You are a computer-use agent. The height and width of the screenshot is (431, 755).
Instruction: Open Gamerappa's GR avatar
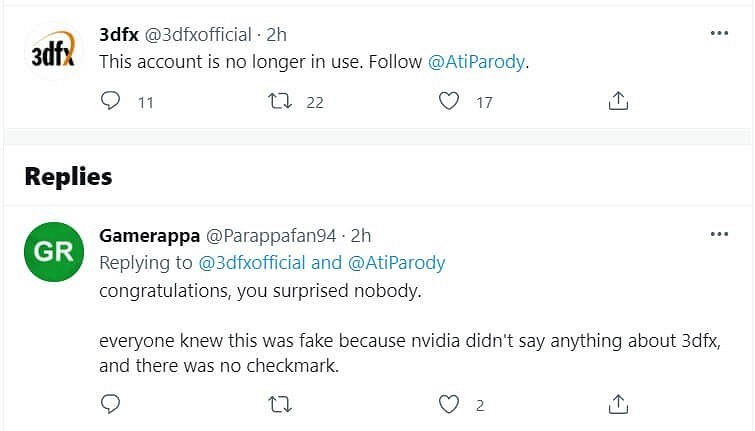53,252
